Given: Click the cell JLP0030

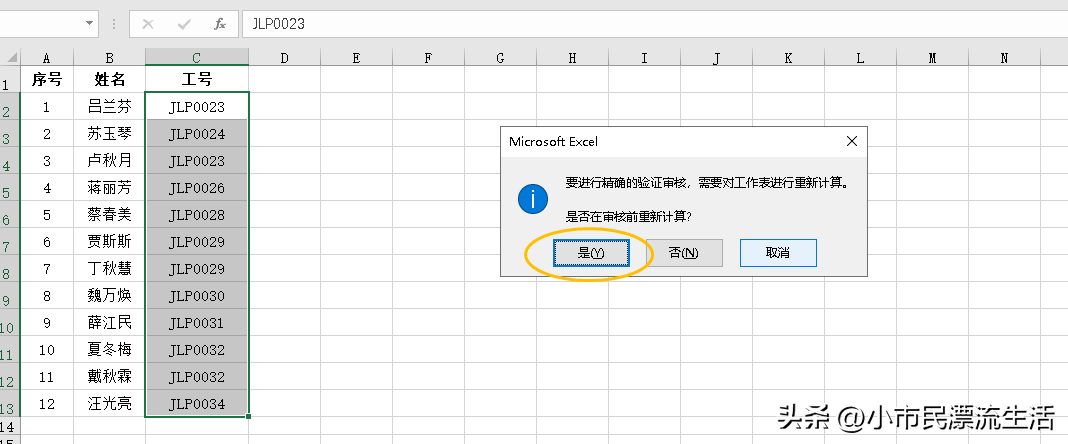Looking at the screenshot, I should pyautogui.click(x=197, y=296).
